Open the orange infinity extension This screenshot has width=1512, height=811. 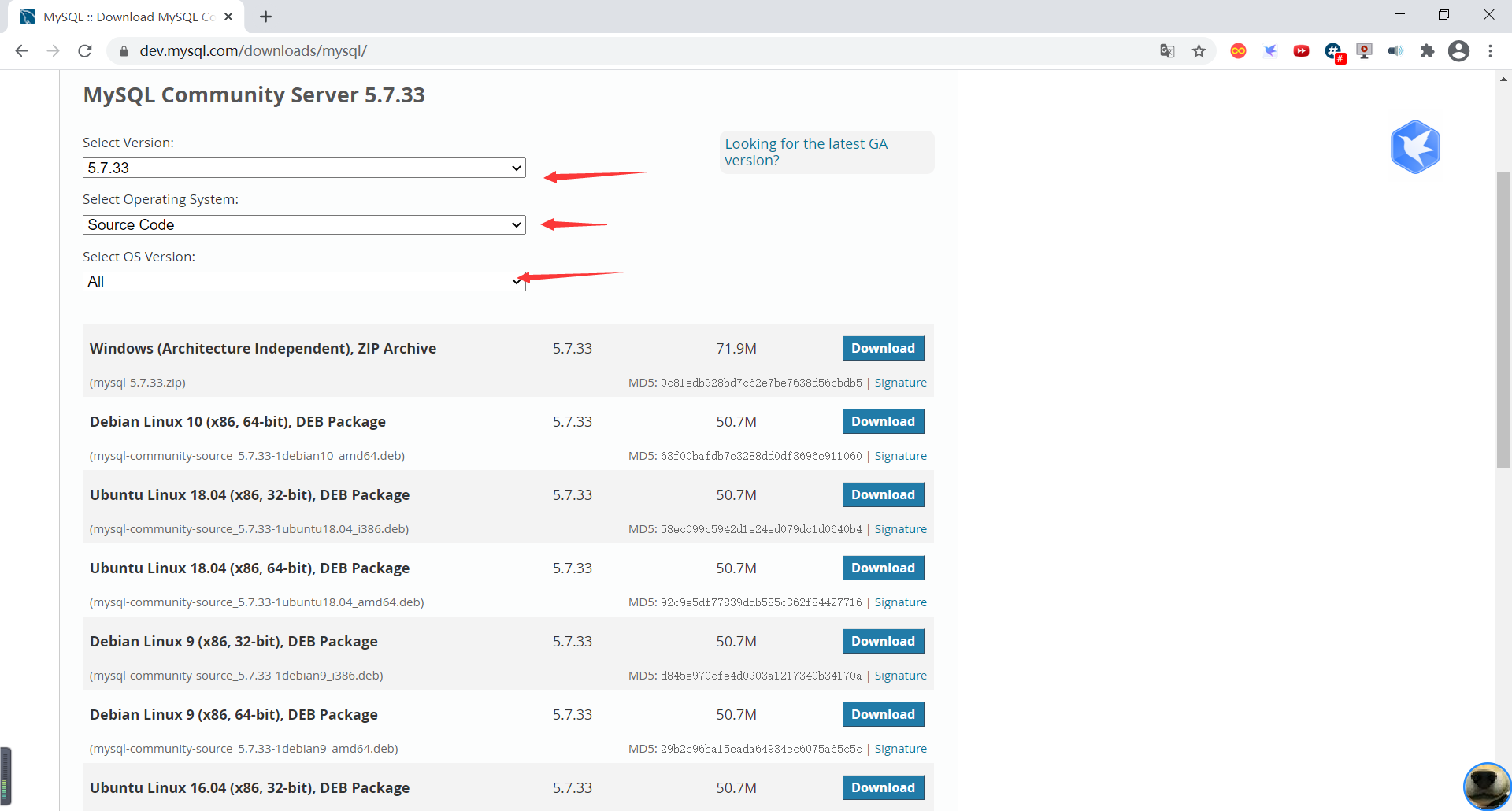click(1238, 51)
